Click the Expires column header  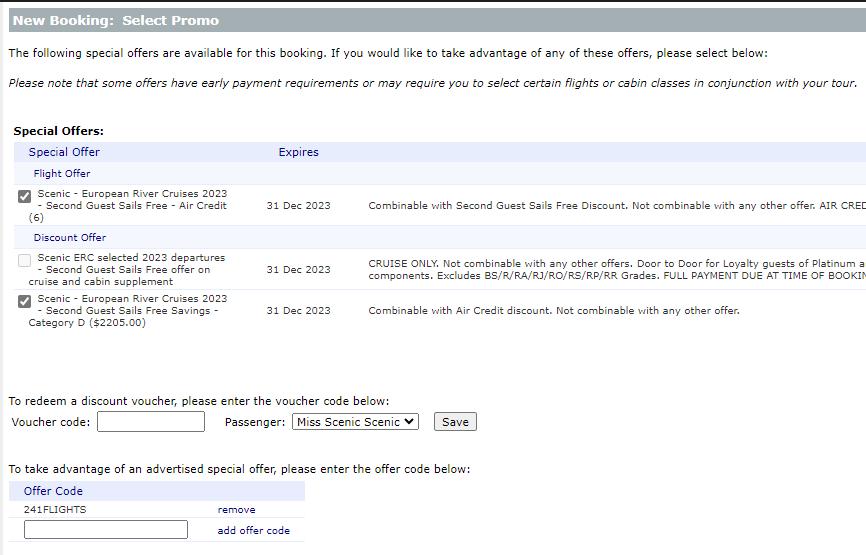coord(298,152)
